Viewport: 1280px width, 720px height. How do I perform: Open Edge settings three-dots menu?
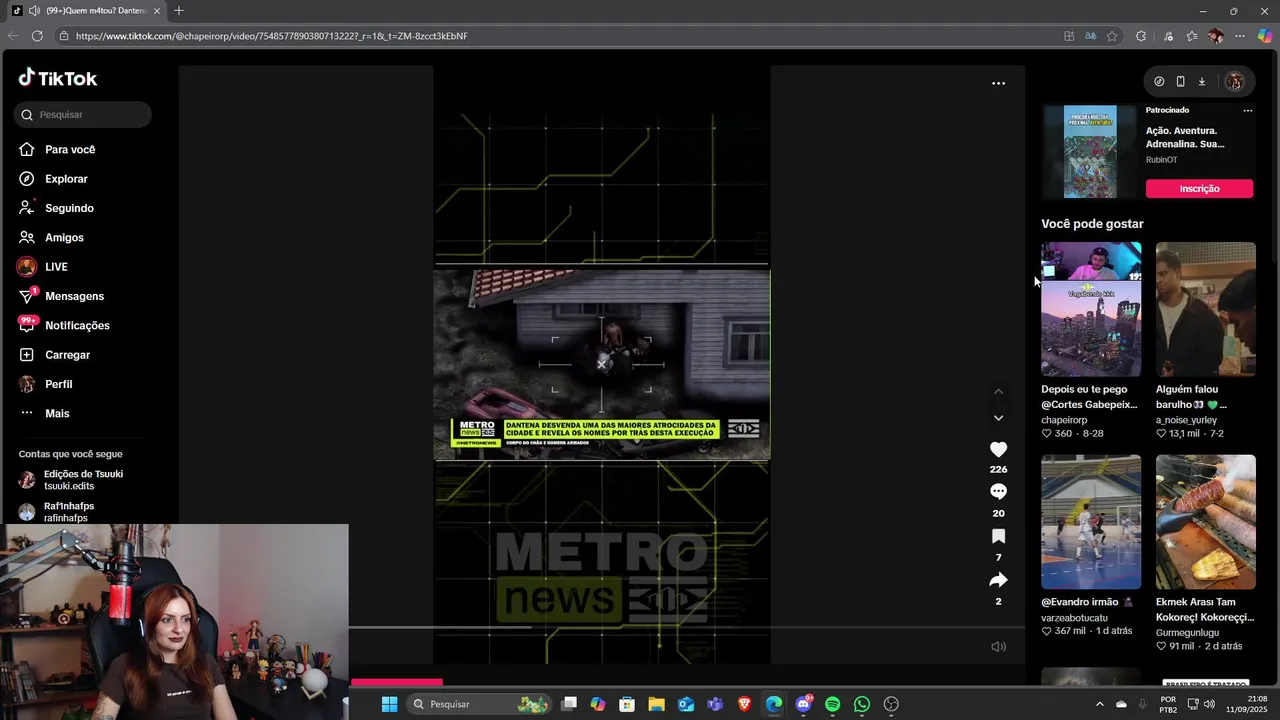1240,36
